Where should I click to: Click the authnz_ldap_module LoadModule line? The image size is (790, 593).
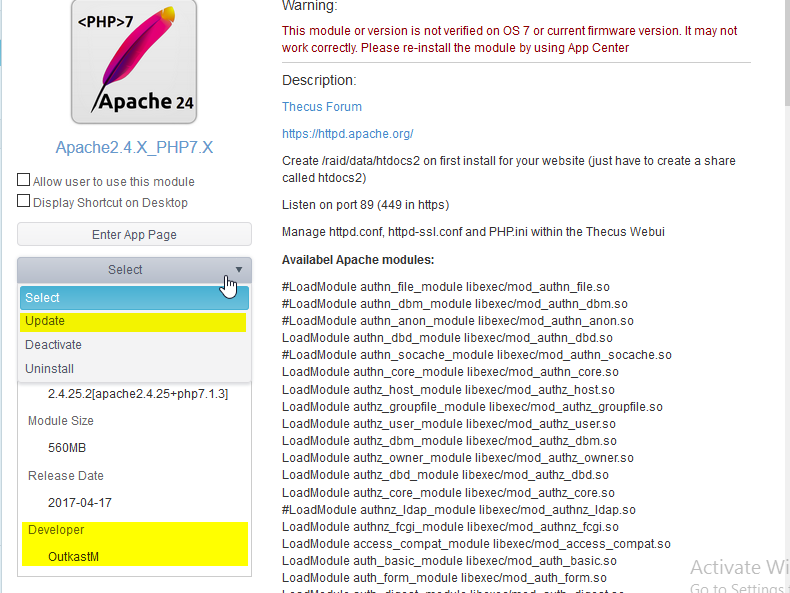(x=458, y=510)
